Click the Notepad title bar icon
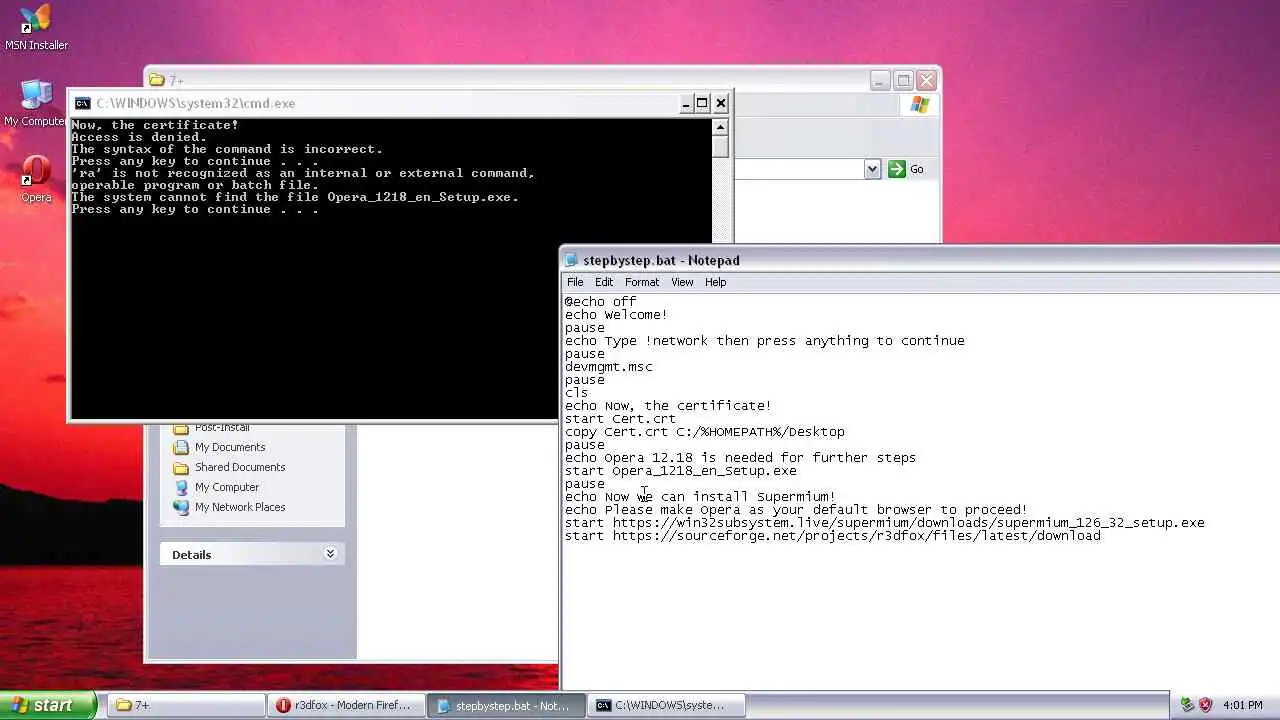The height and width of the screenshot is (720, 1280). [572, 260]
